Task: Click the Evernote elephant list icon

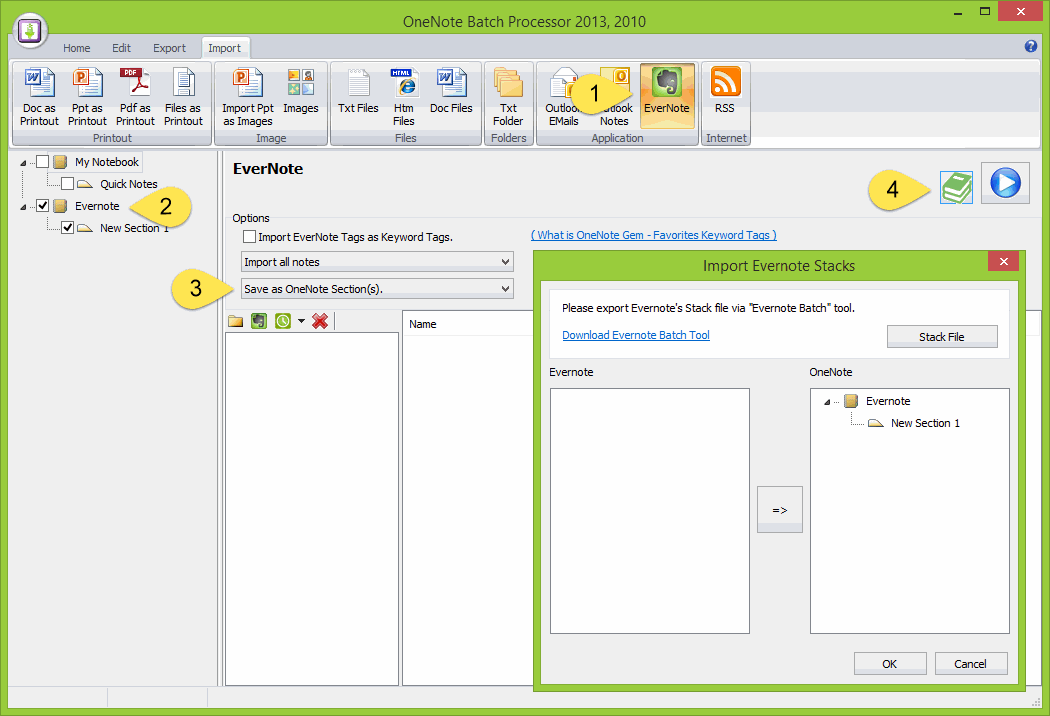Action: pyautogui.click(x=259, y=321)
